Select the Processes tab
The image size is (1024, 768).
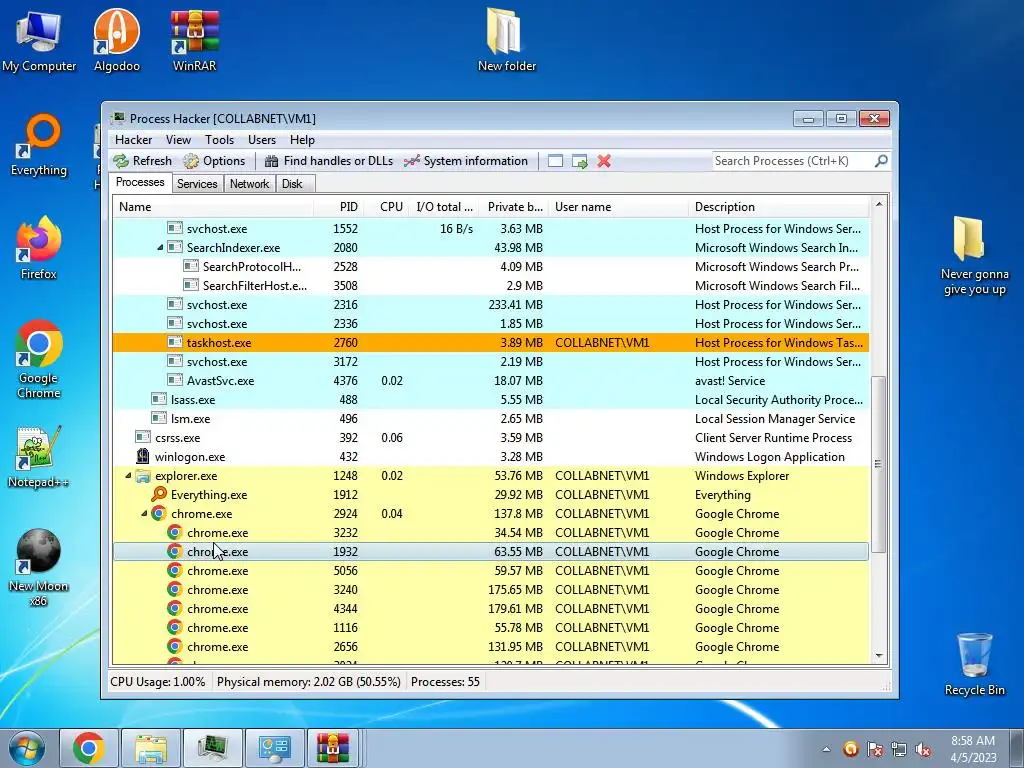tap(140, 182)
